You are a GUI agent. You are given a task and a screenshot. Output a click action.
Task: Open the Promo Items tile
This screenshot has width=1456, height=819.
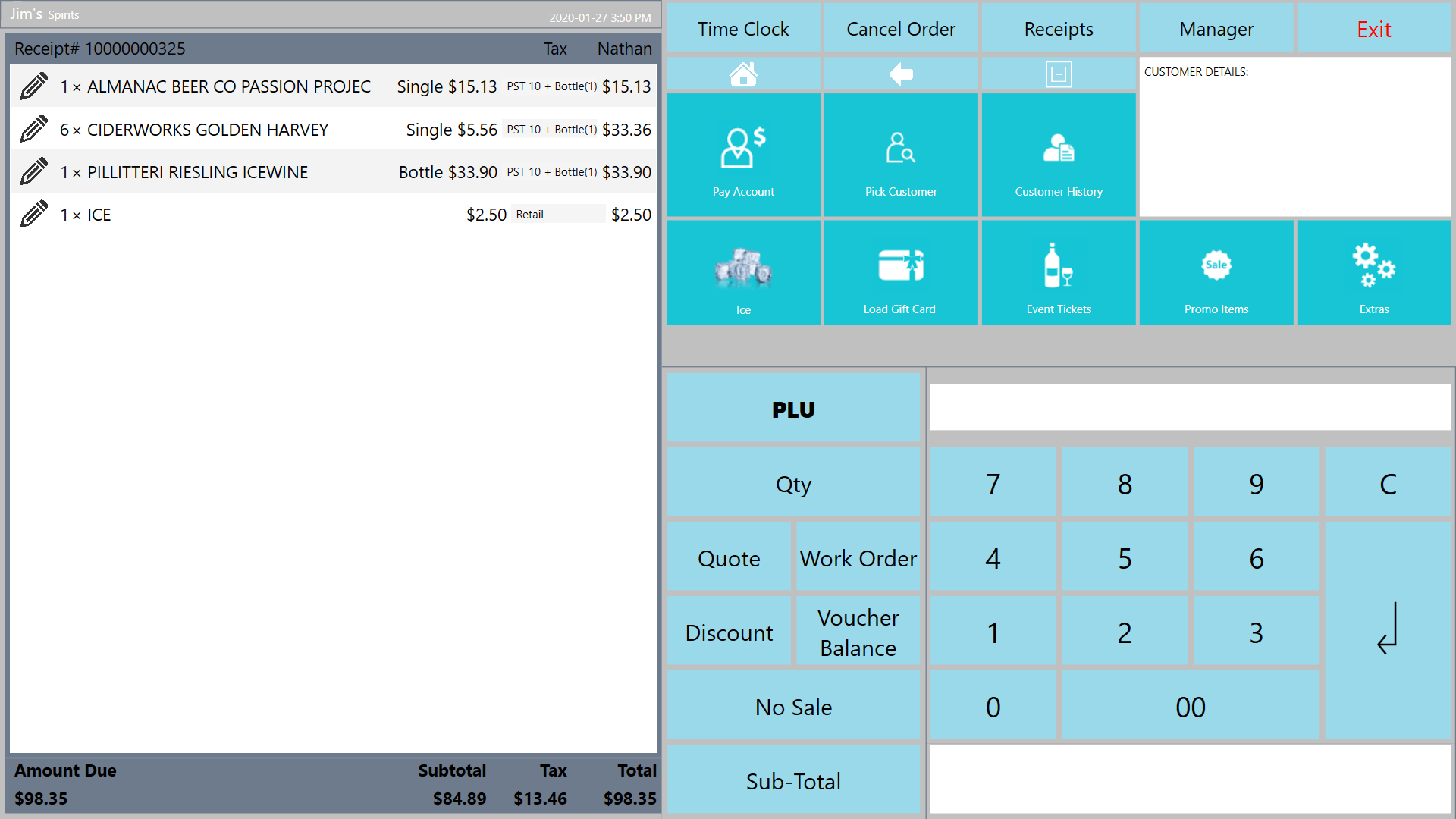click(1216, 273)
